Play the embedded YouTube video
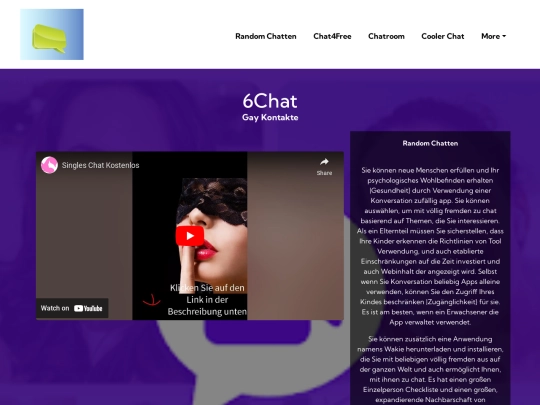 click(190, 236)
